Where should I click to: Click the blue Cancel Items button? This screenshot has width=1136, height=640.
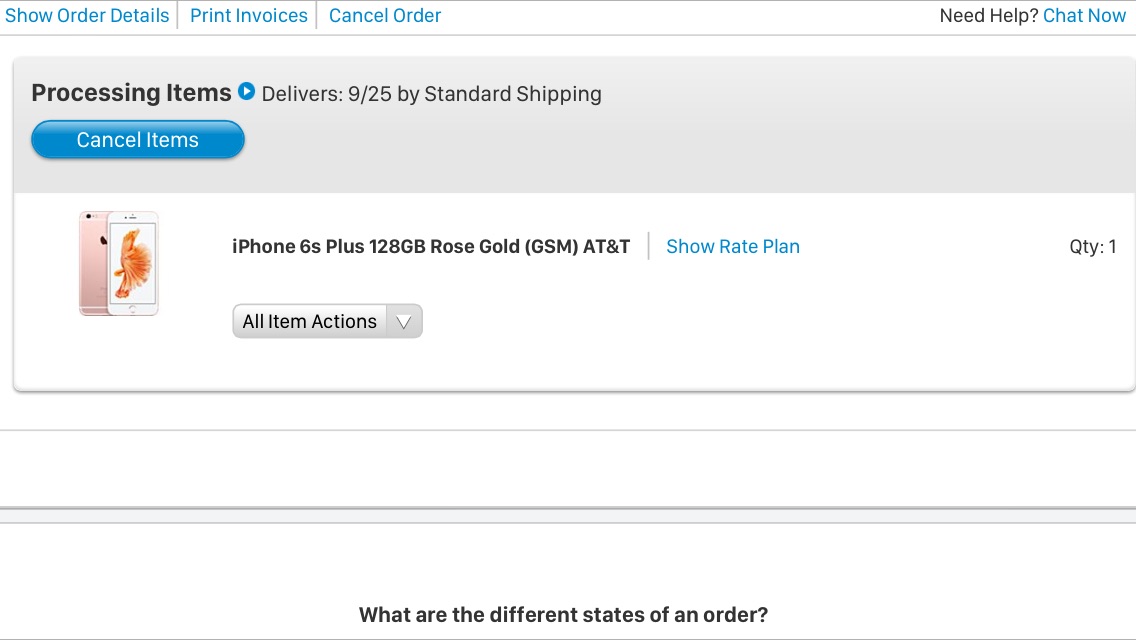[x=138, y=139]
